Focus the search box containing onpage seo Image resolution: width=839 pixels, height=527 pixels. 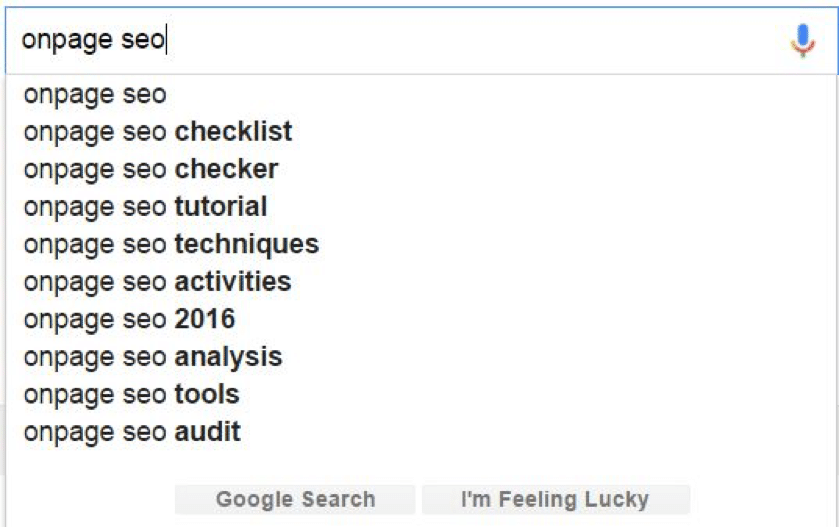[x=421, y=40]
